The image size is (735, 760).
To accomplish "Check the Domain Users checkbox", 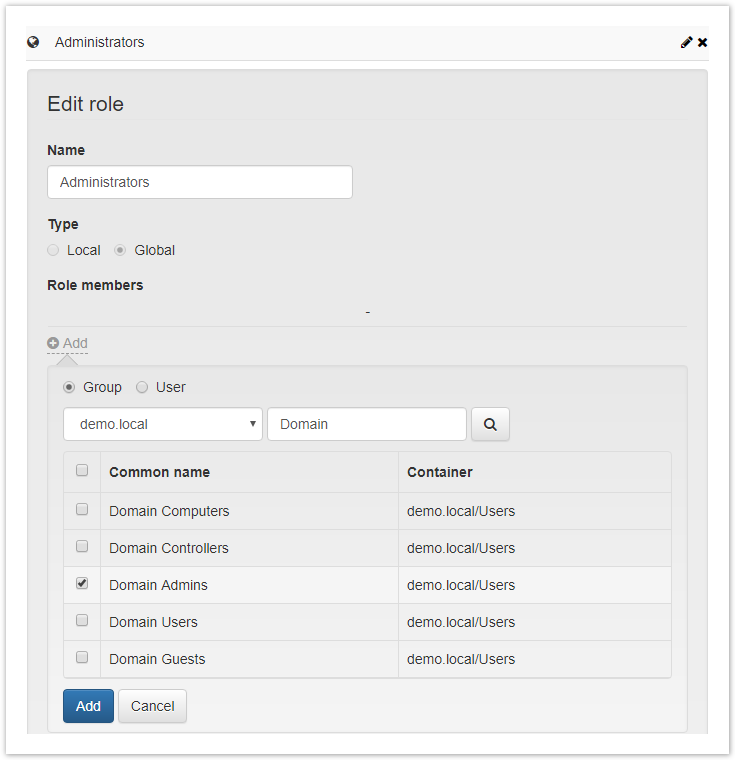I will coord(82,620).
